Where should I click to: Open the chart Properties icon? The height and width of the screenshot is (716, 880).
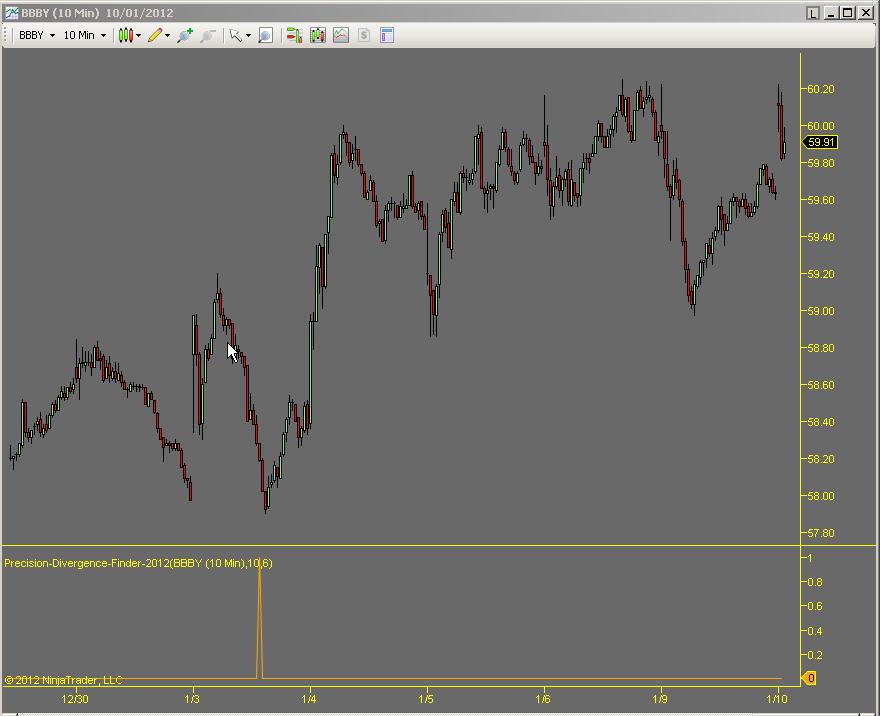coord(387,35)
